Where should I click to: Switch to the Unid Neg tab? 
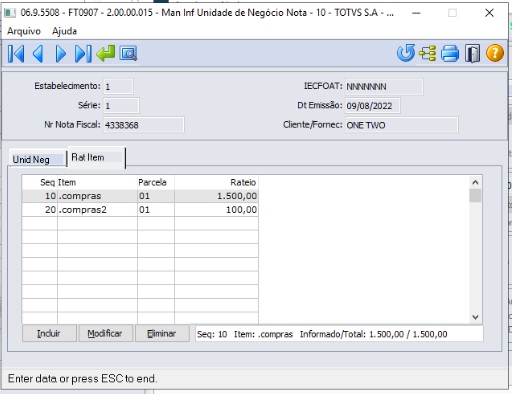pyautogui.click(x=37, y=159)
